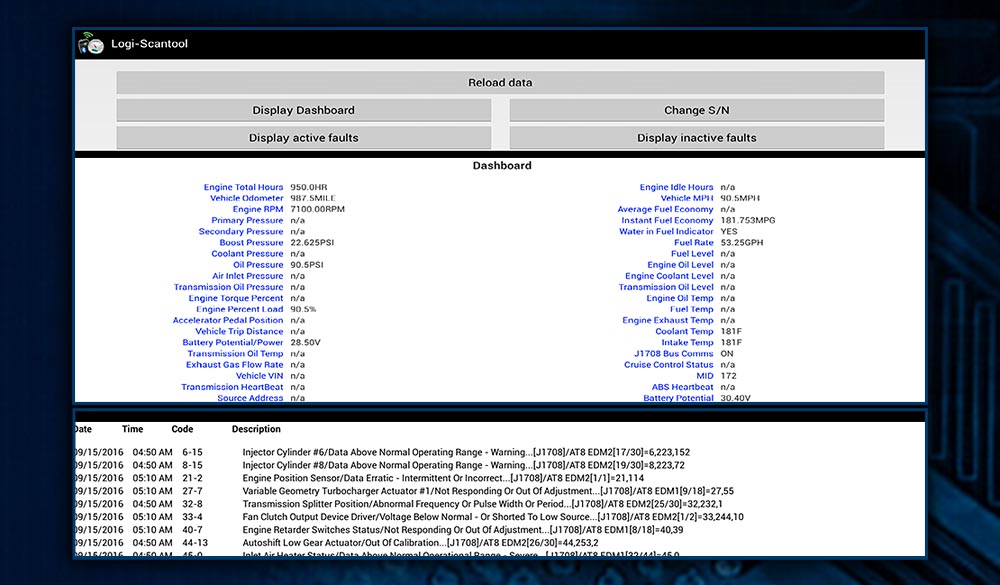Select the Description column header

[256, 429]
